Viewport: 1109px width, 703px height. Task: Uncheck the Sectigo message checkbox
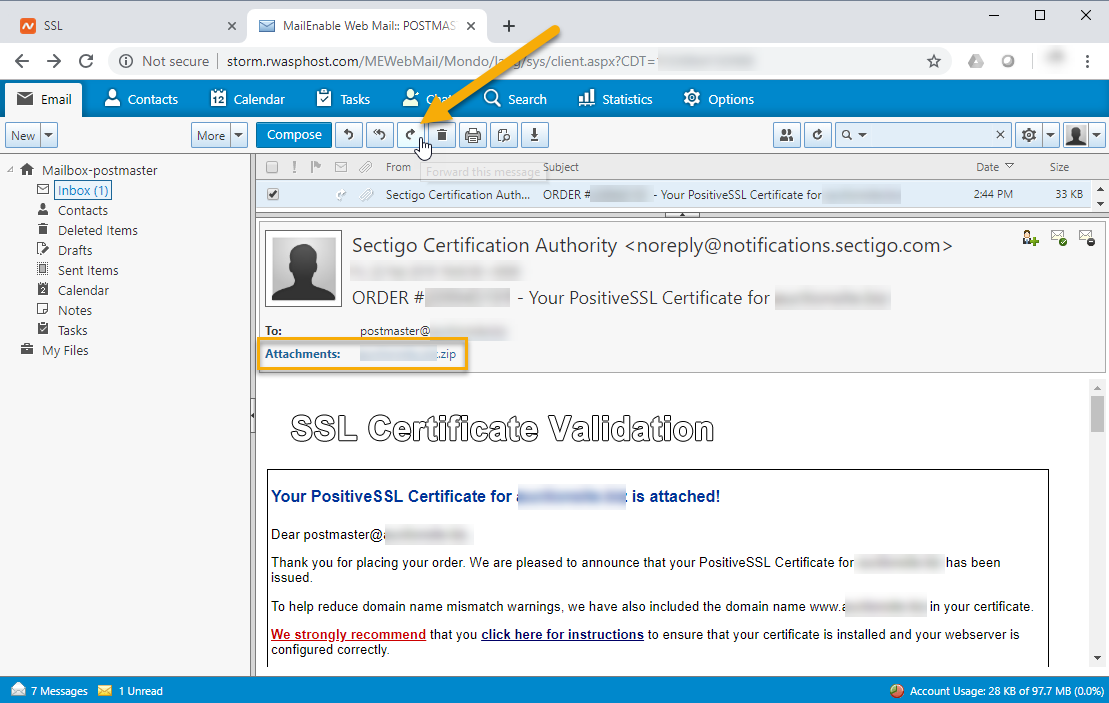(273, 194)
